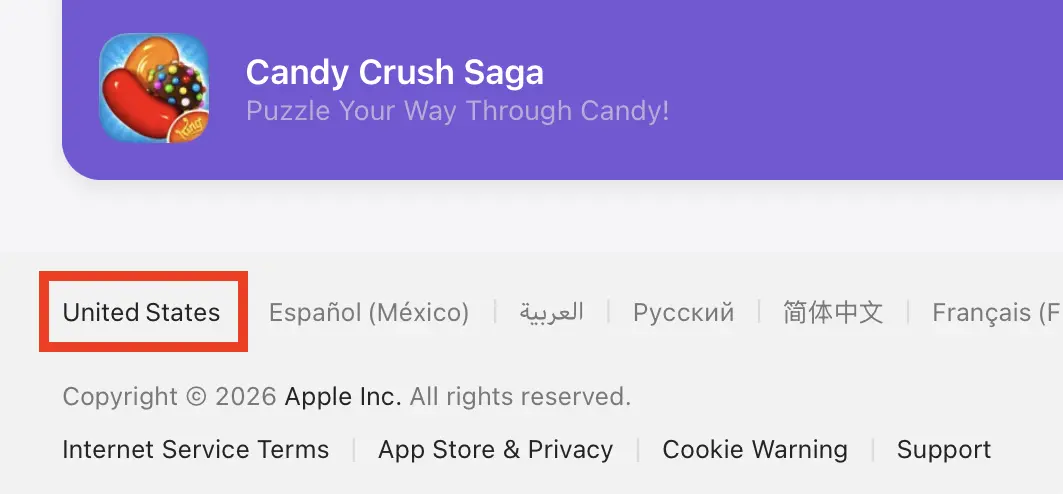The height and width of the screenshot is (494, 1063).
Task: Open the Candy Crush Saga title link
Action: pyautogui.click(x=394, y=72)
